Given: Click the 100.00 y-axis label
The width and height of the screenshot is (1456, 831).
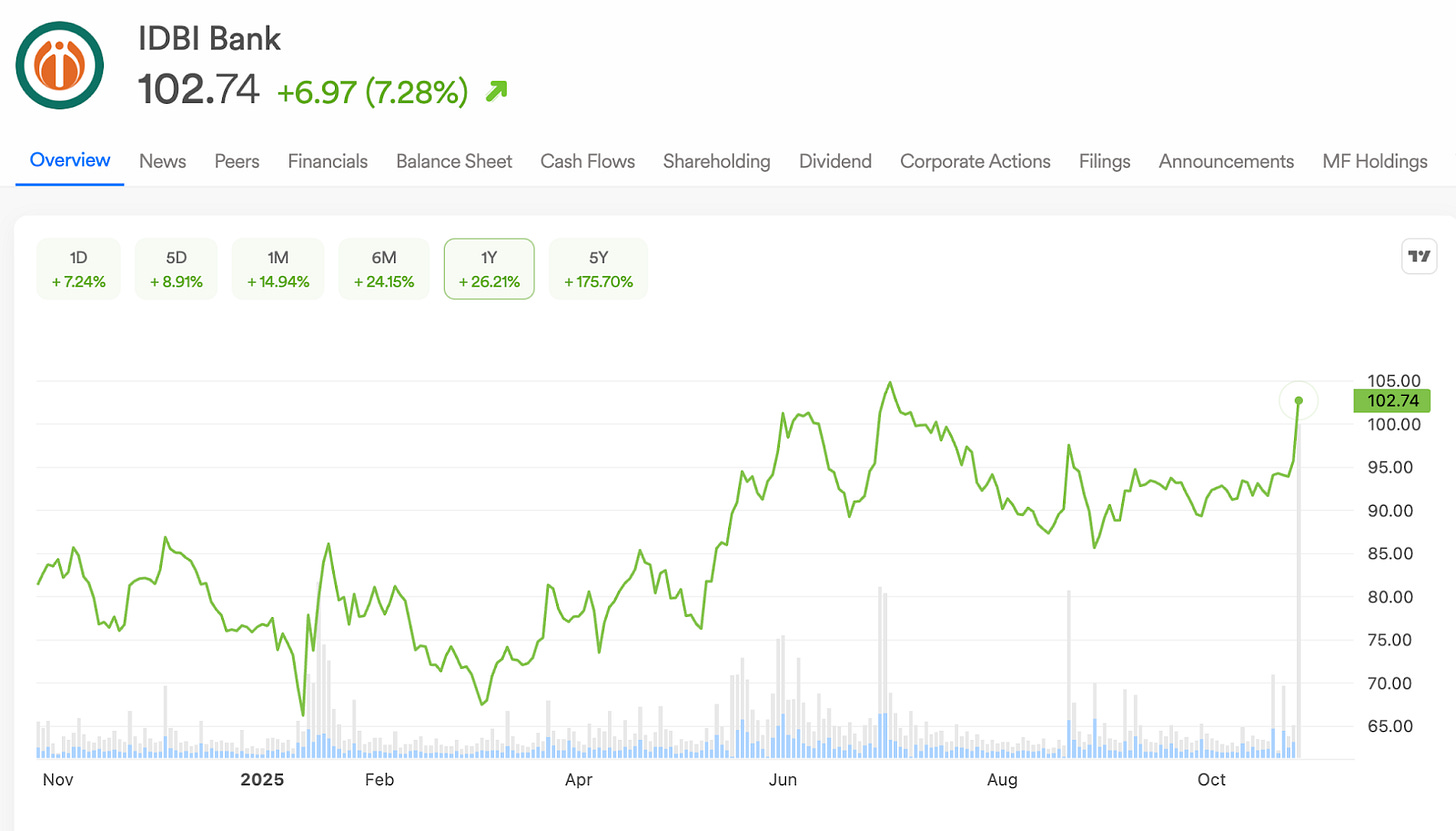Looking at the screenshot, I should pyautogui.click(x=1393, y=424).
